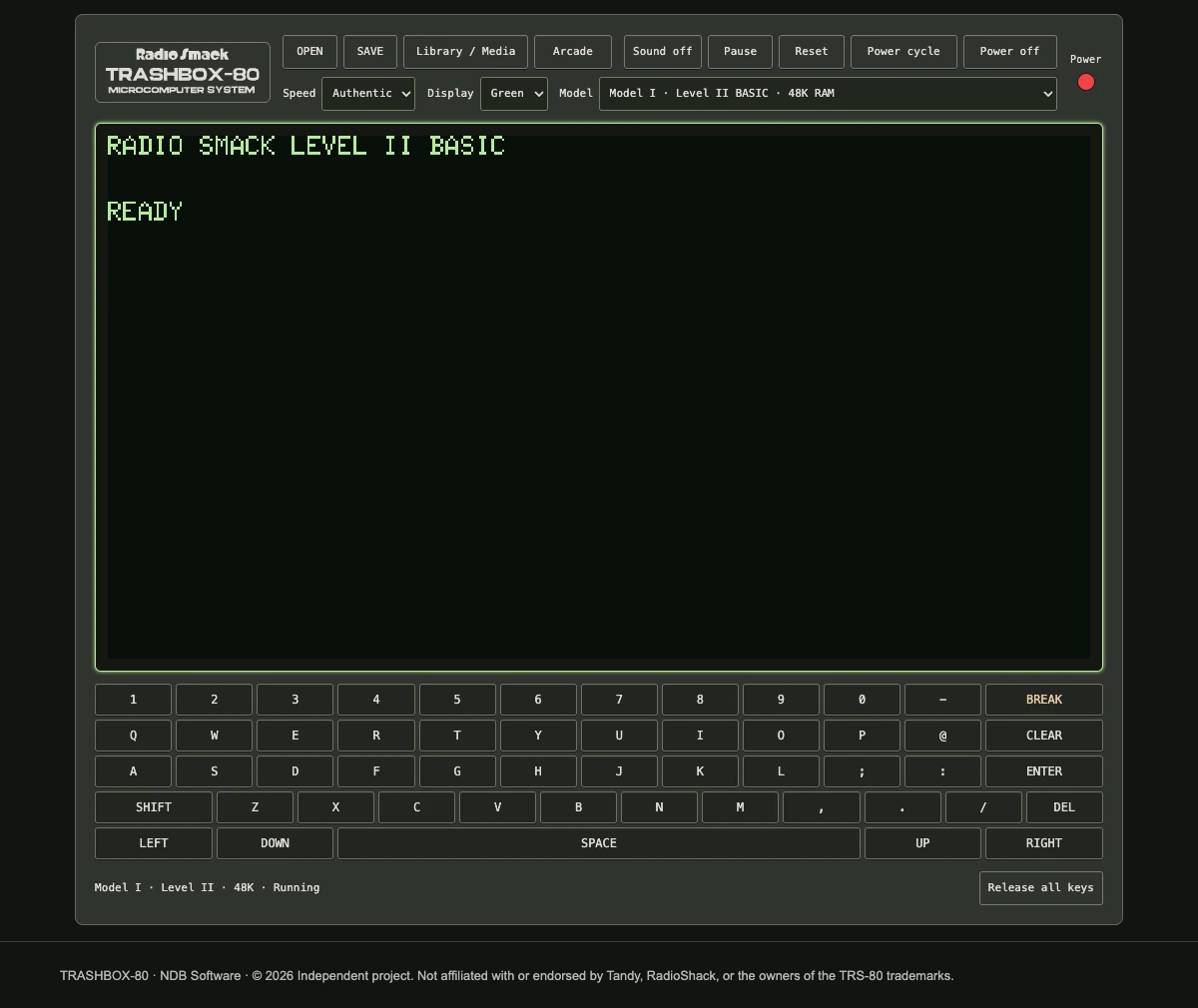Image resolution: width=1198 pixels, height=1008 pixels.
Task: Click the OPEN button
Action: point(309,52)
